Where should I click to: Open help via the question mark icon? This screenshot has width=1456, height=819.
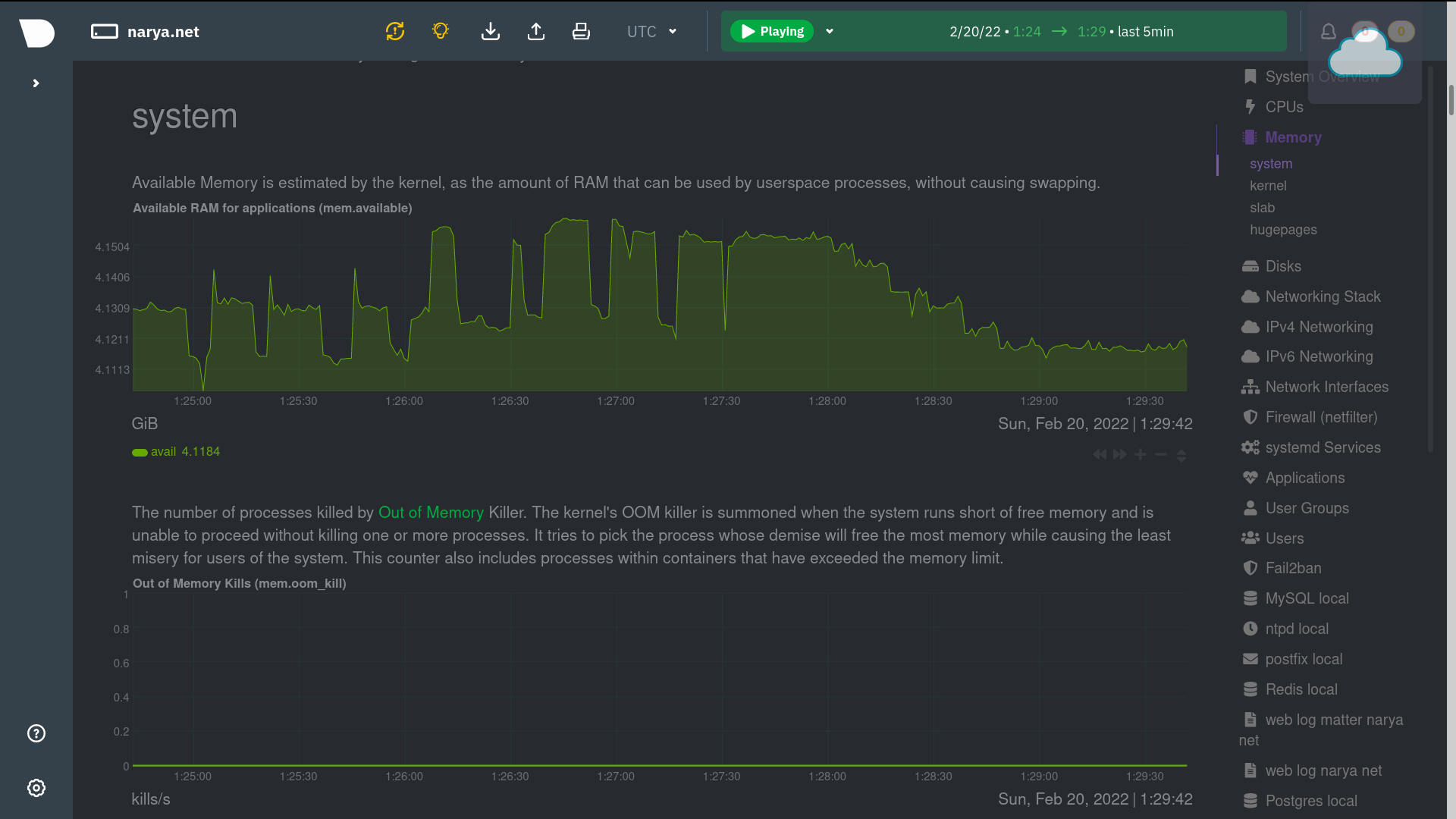point(36,733)
